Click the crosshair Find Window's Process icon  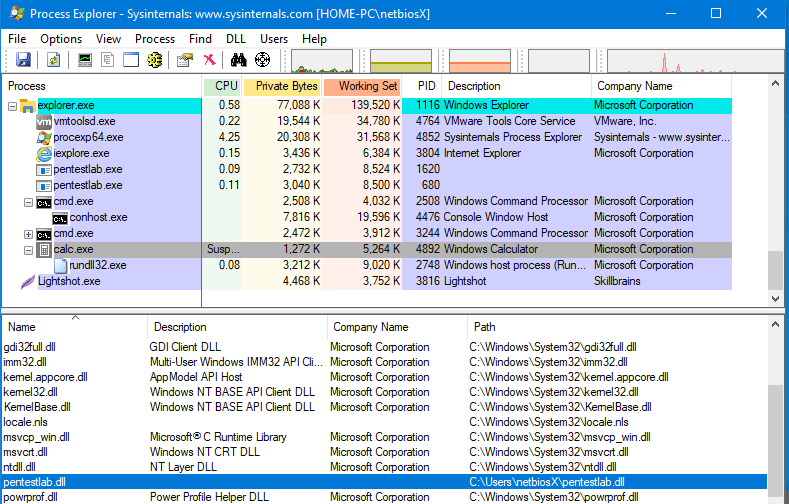click(x=263, y=60)
